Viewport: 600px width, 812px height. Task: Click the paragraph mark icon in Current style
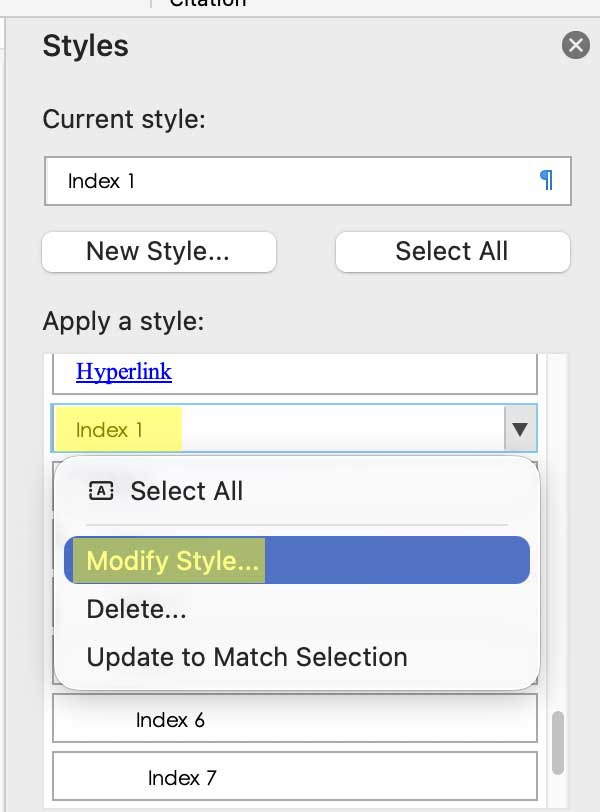pyautogui.click(x=546, y=180)
